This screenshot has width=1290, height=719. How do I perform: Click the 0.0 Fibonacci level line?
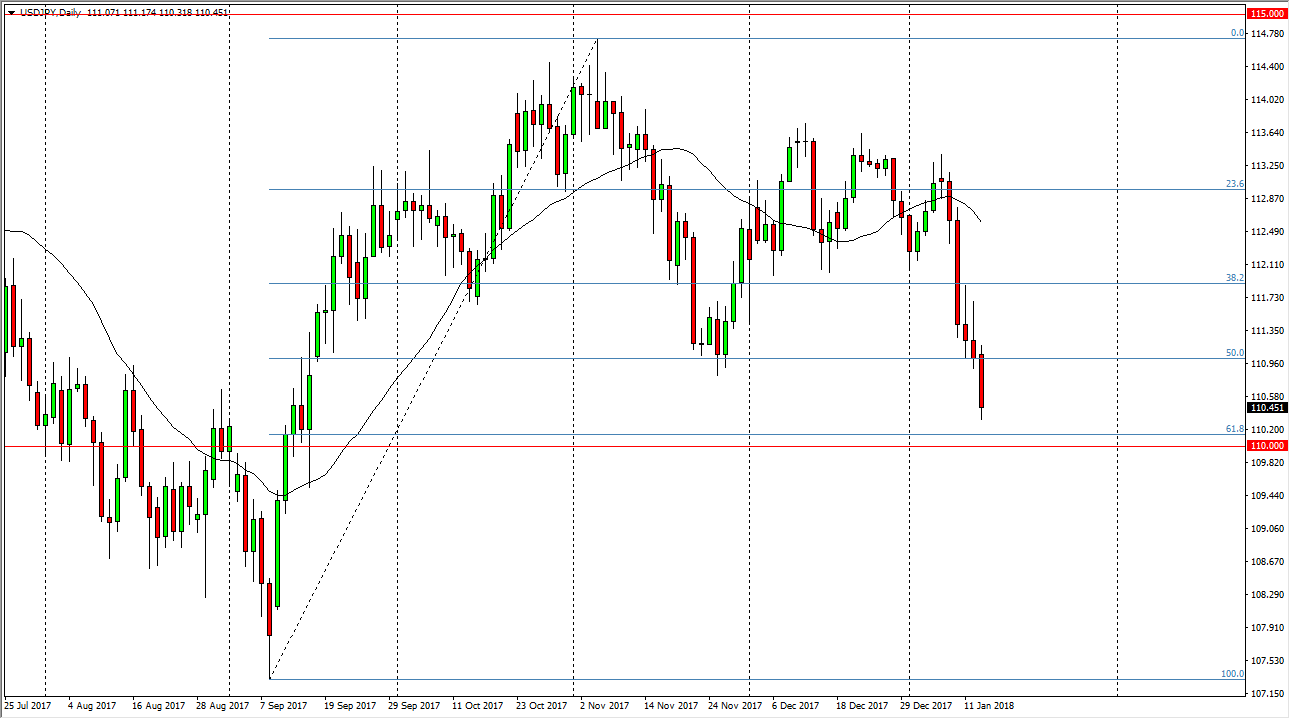(x=700, y=37)
